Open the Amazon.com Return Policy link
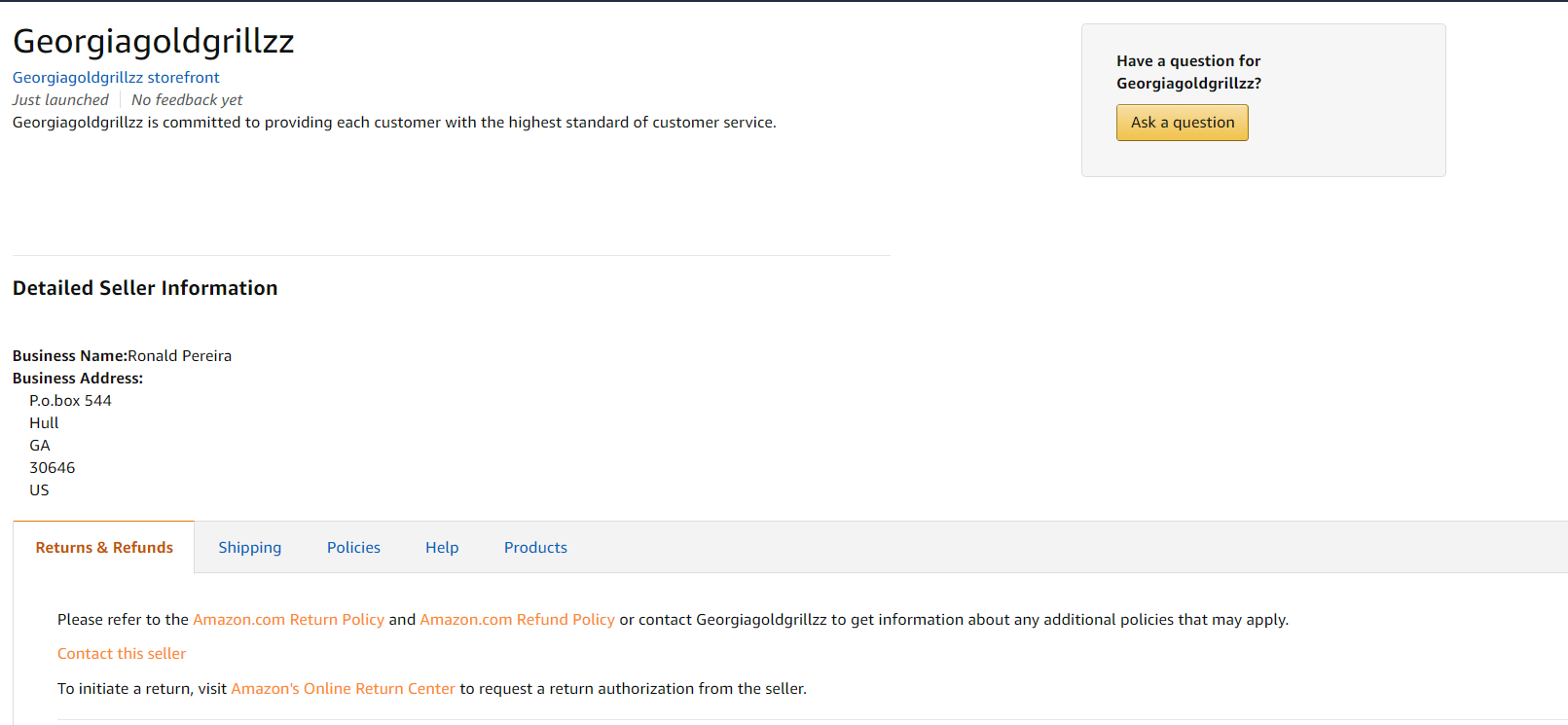 288,620
